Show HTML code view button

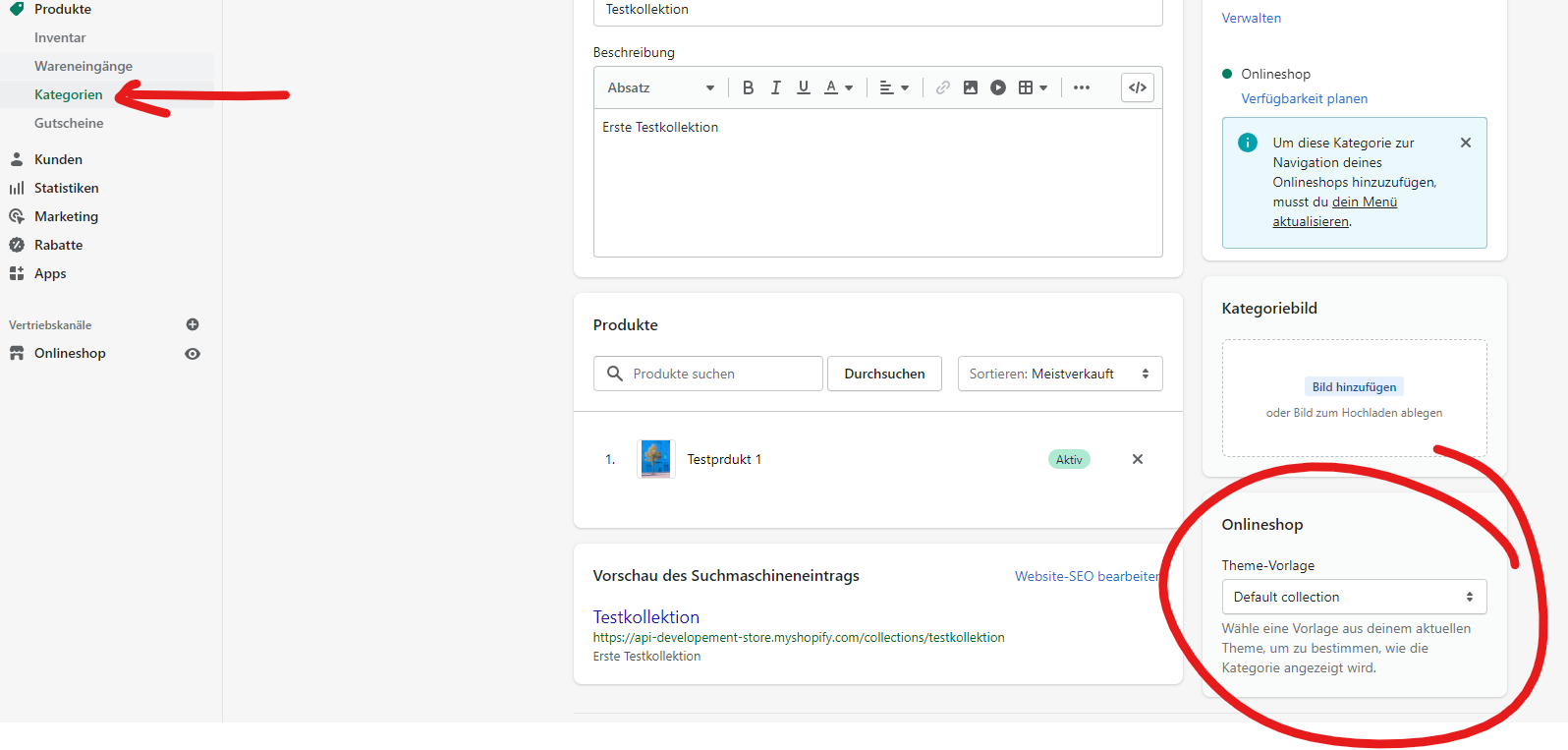(x=1138, y=87)
